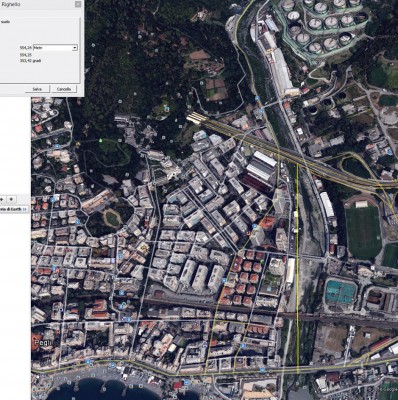Click the yellow marker beside the green triangle
Screen dimensions: 398x400
tap(78, 144)
